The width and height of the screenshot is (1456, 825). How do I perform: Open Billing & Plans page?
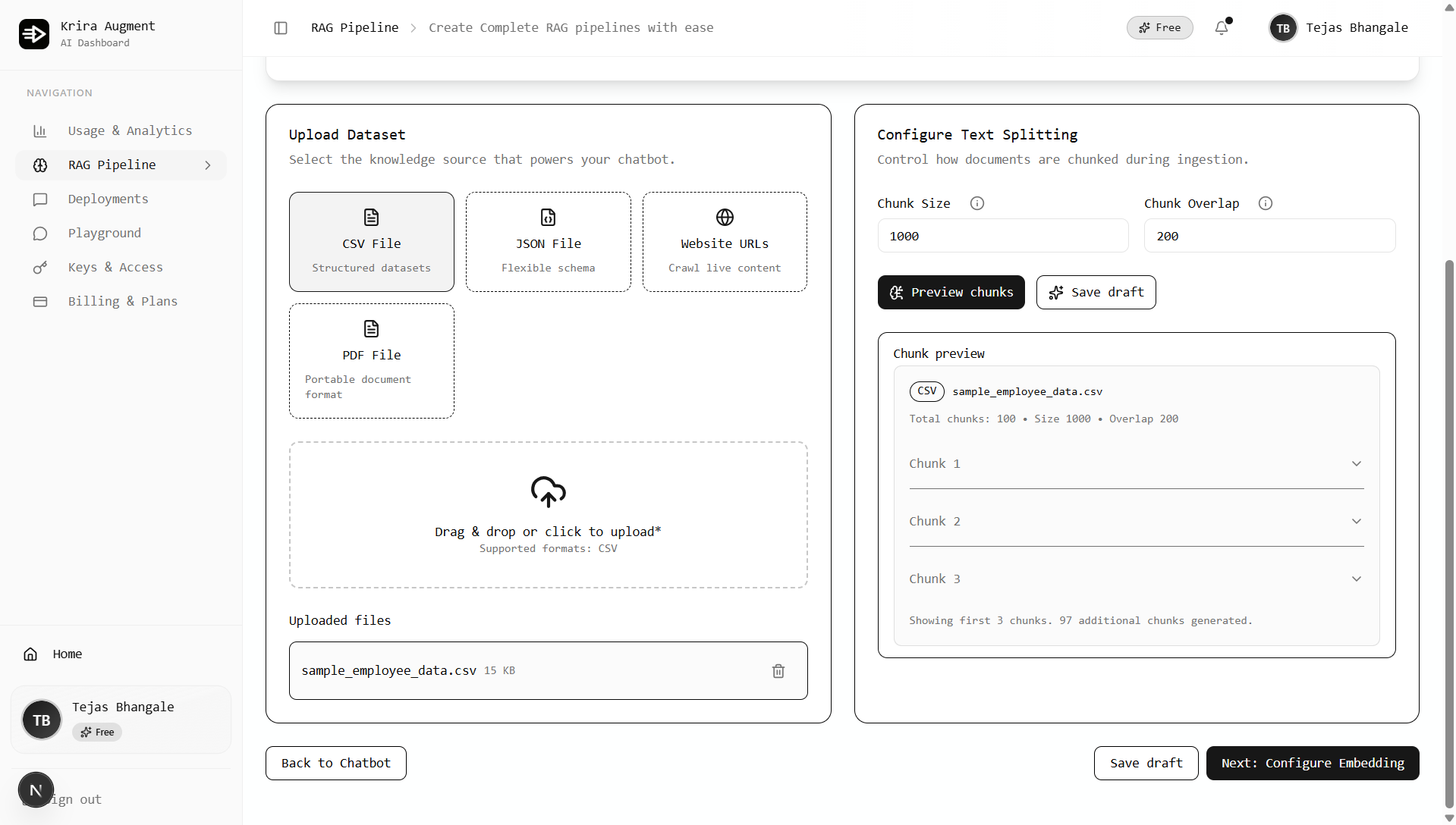(121, 302)
